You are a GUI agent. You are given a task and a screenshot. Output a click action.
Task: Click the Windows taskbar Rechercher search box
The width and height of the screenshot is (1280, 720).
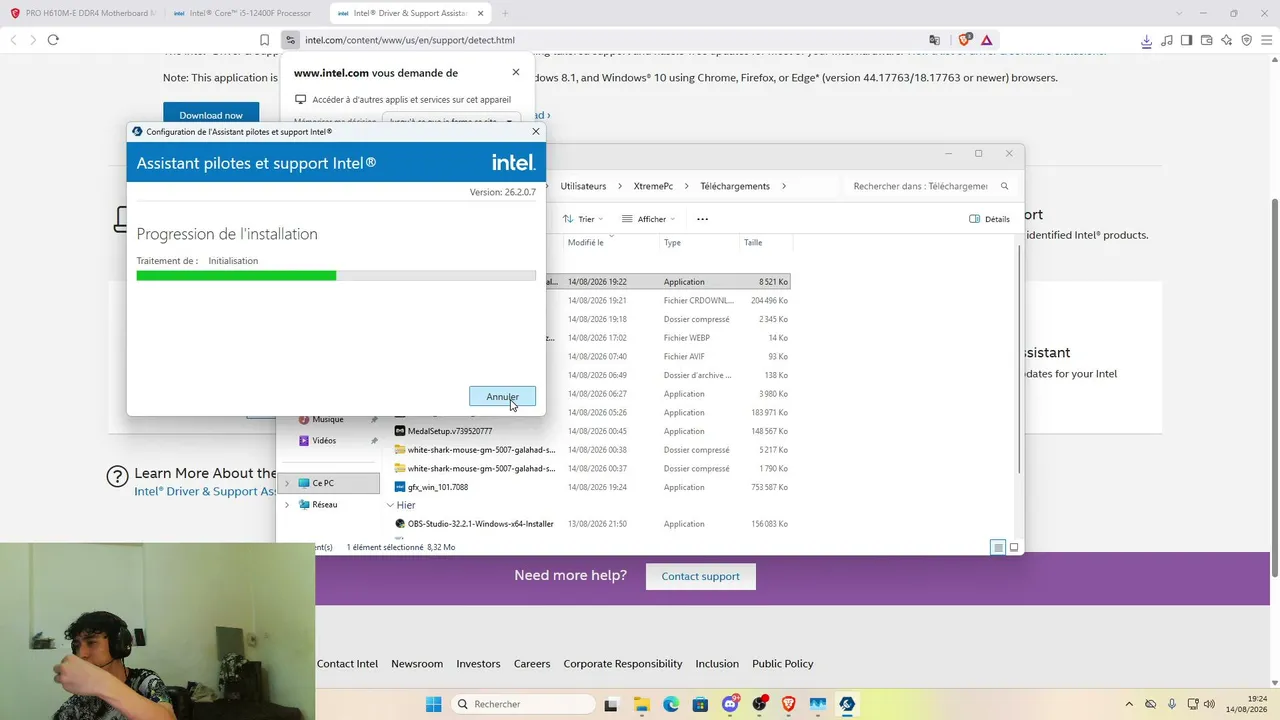(524, 704)
